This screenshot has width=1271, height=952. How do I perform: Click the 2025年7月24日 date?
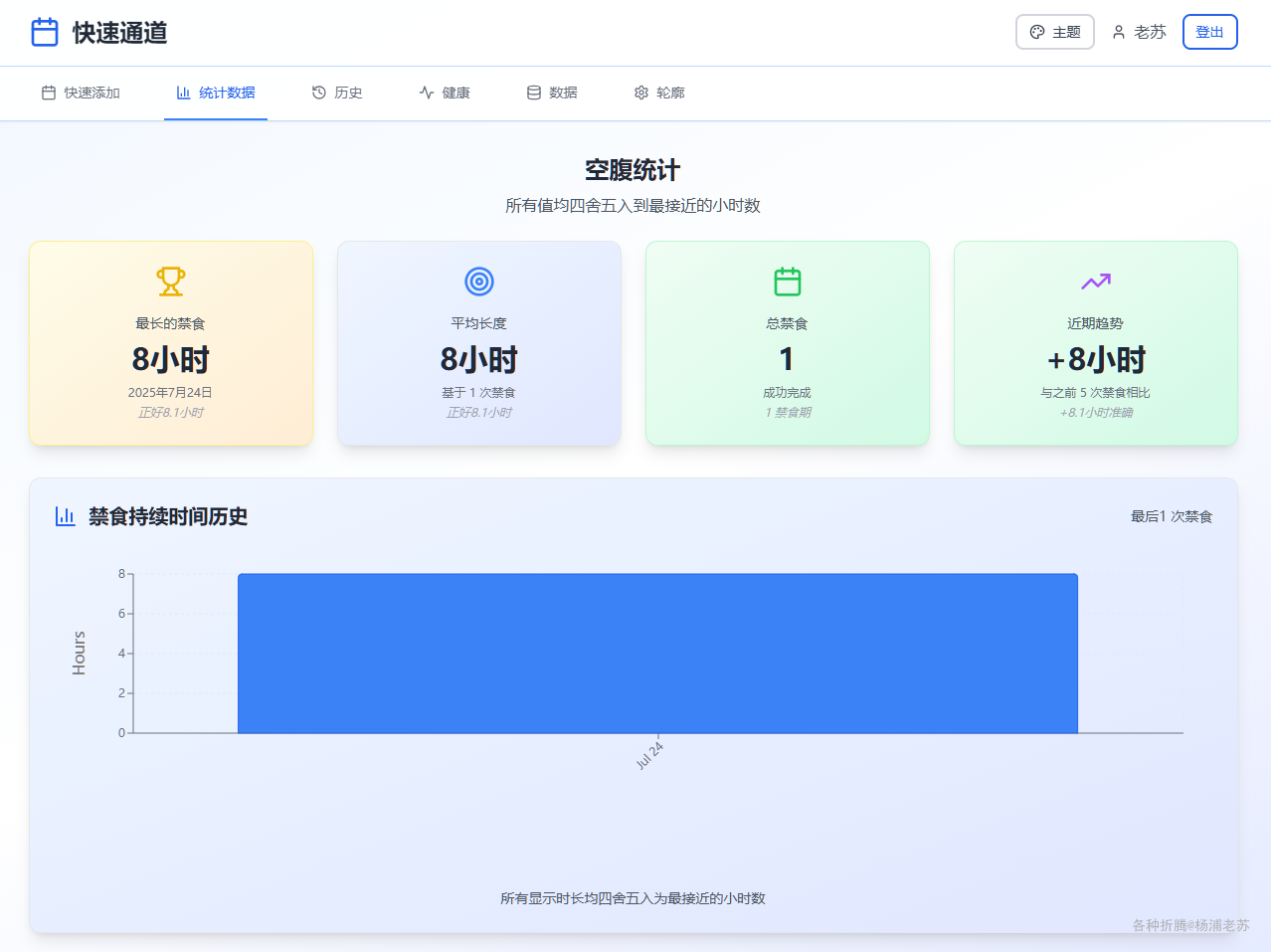pyautogui.click(x=170, y=393)
